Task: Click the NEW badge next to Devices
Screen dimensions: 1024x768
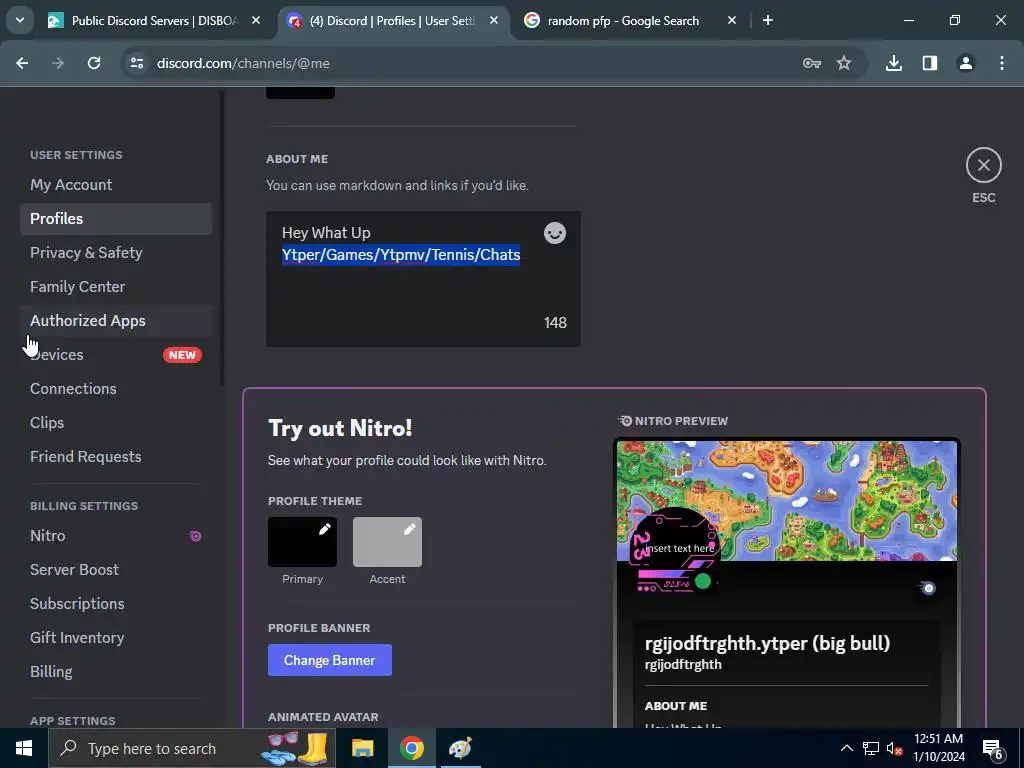Action: 182,355
